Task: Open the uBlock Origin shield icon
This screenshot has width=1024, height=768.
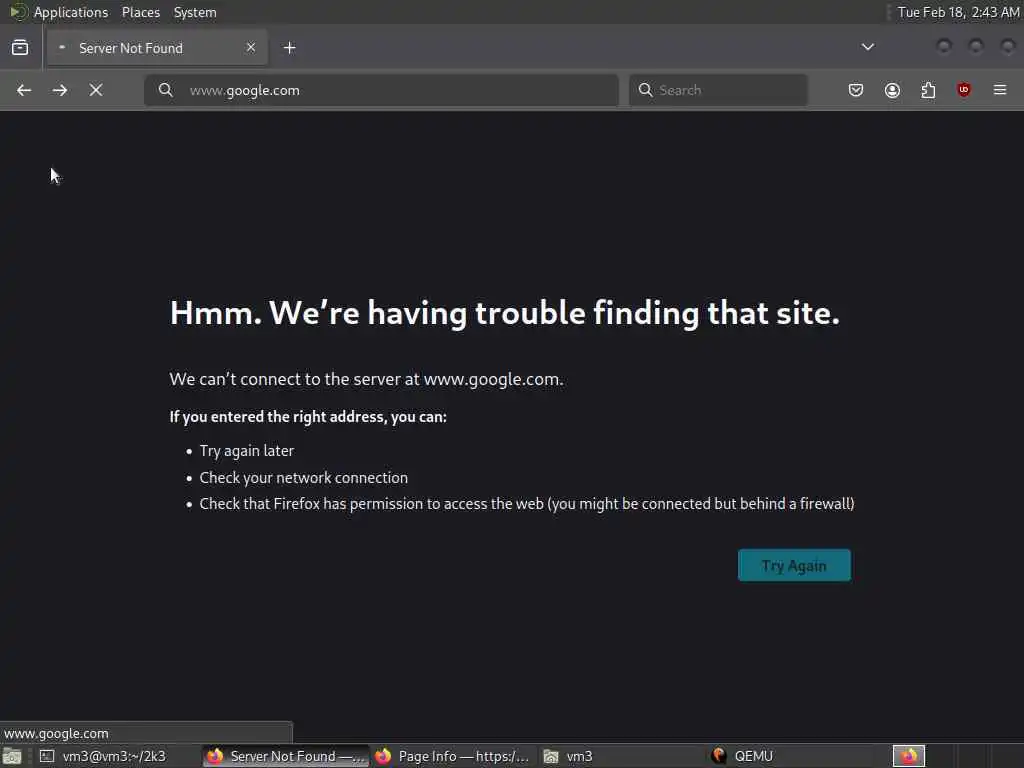Action: click(964, 90)
